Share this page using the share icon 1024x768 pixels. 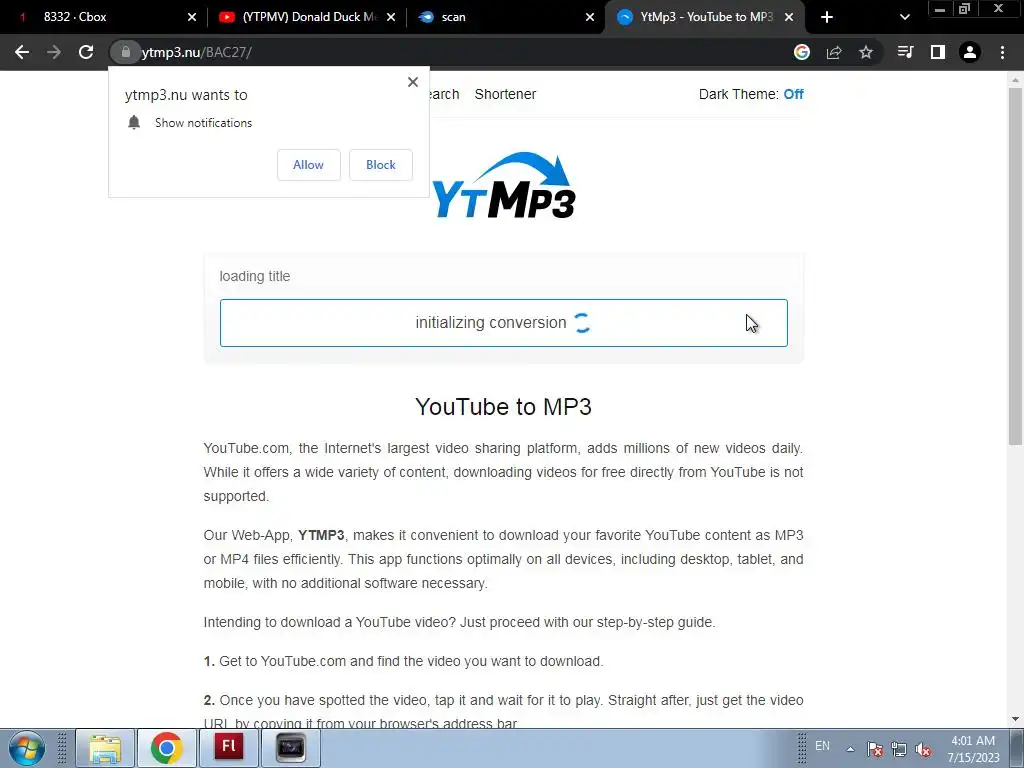834,52
